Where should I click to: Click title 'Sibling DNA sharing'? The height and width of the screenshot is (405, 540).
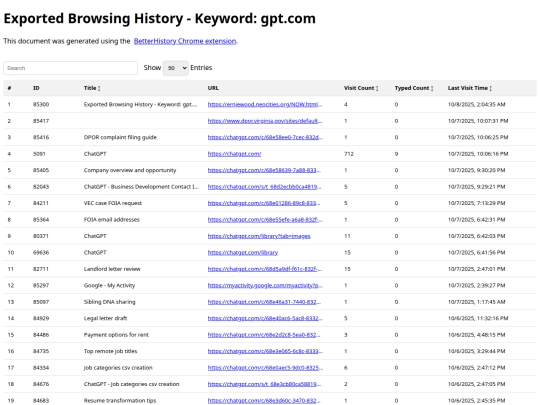tap(110, 302)
